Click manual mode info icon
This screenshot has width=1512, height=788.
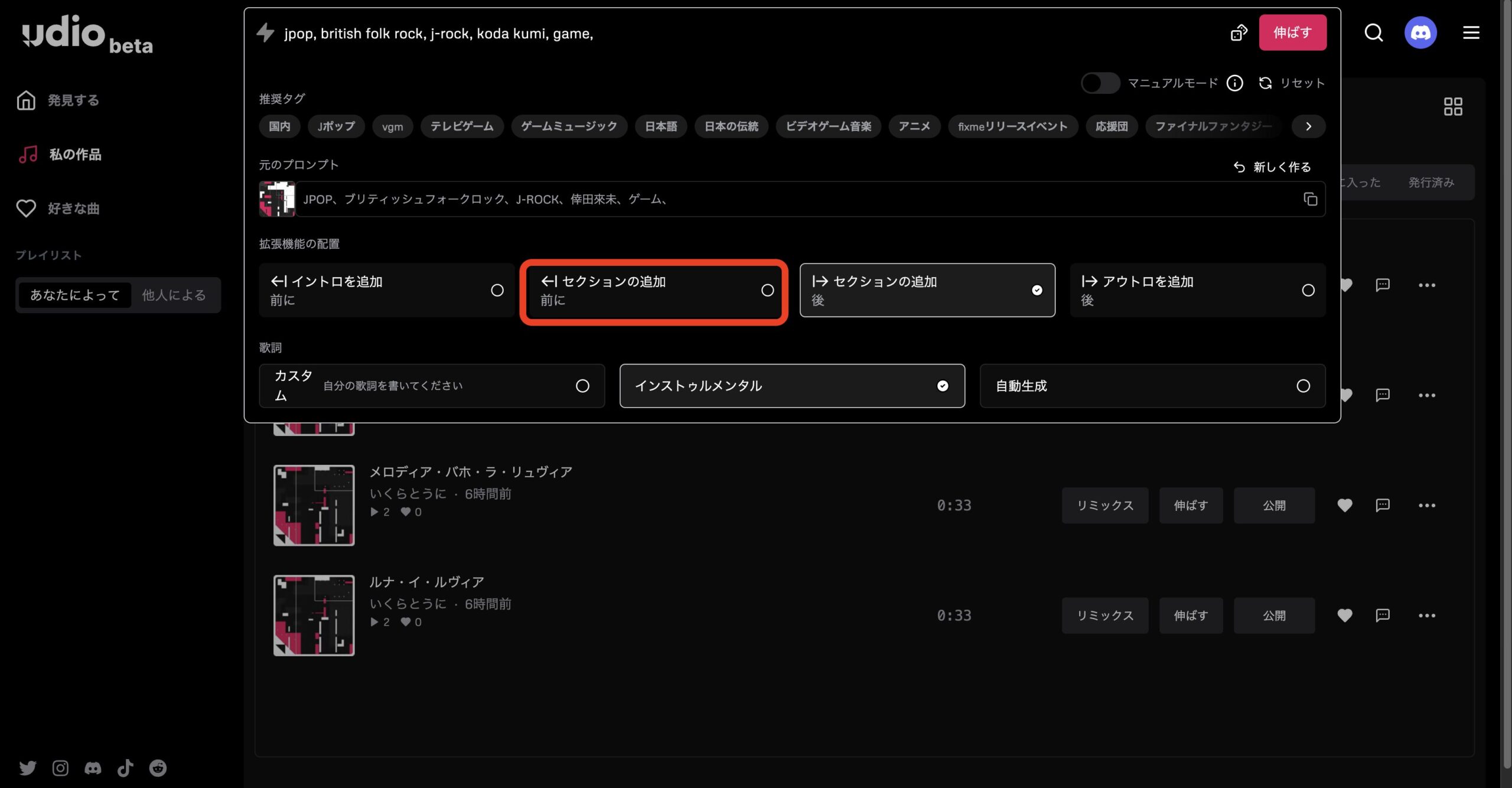point(1234,83)
